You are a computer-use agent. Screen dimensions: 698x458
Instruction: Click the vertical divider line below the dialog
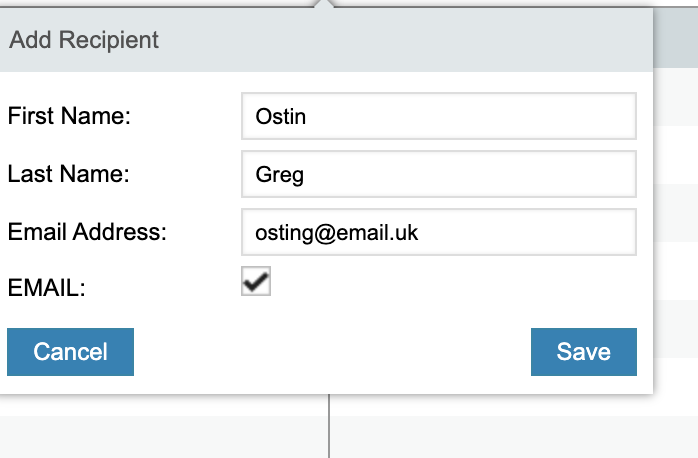pyautogui.click(x=329, y=428)
